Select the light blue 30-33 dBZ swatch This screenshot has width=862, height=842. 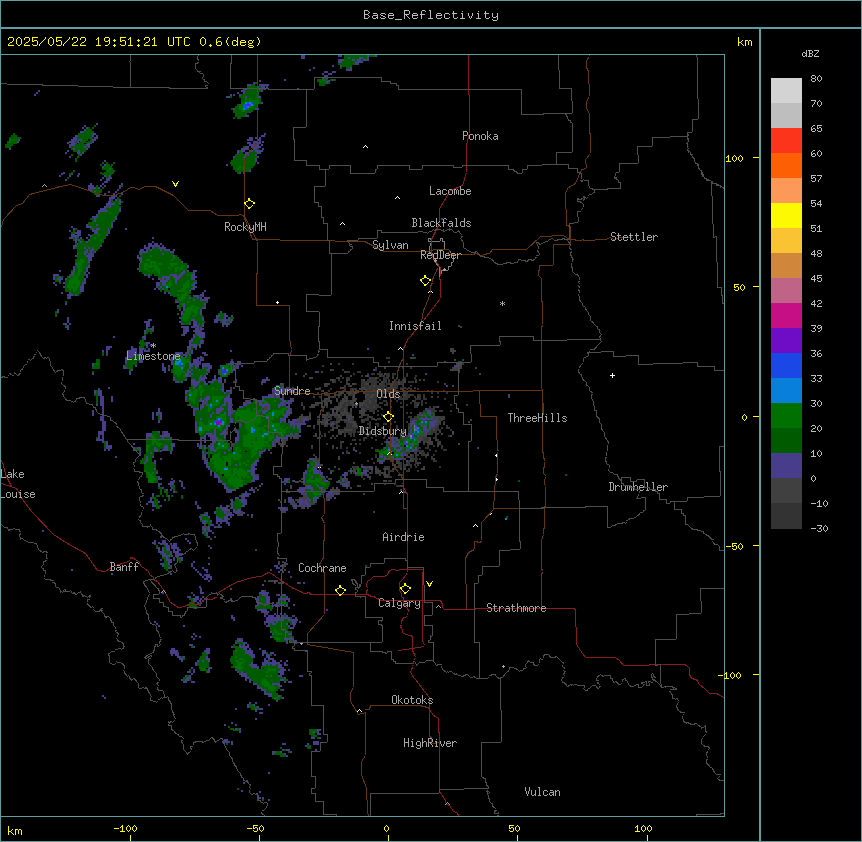coord(786,390)
